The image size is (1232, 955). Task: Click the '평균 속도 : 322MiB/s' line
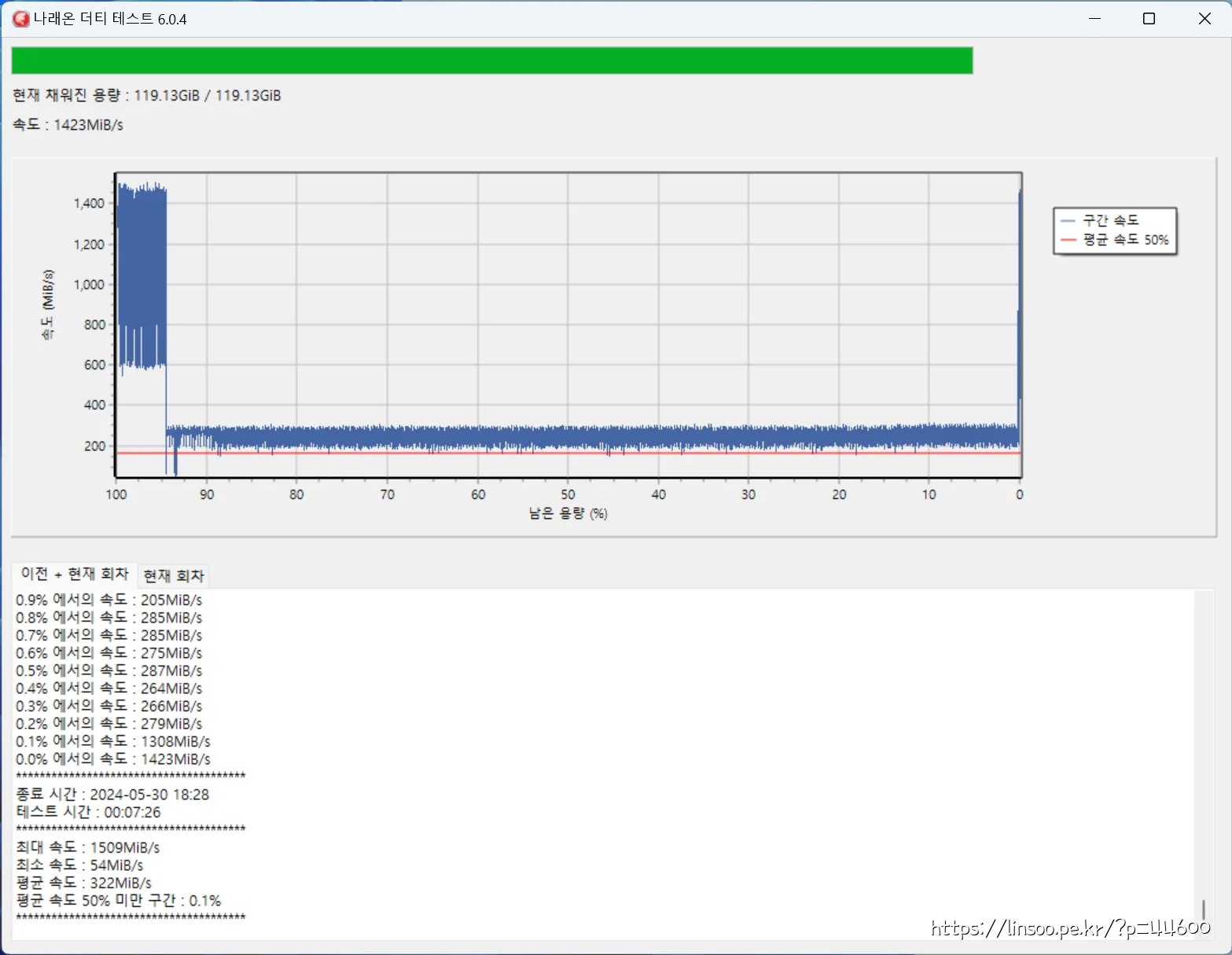click(83, 883)
